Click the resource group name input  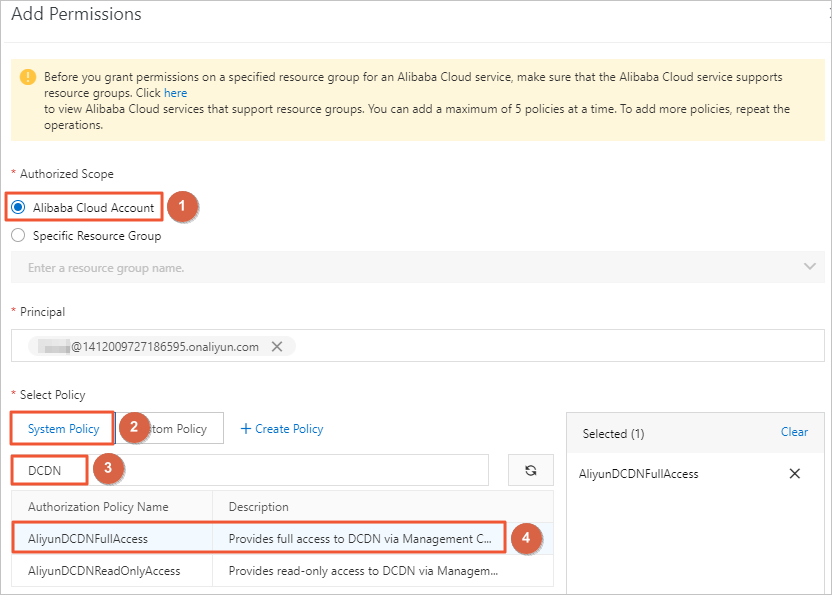(x=400, y=267)
